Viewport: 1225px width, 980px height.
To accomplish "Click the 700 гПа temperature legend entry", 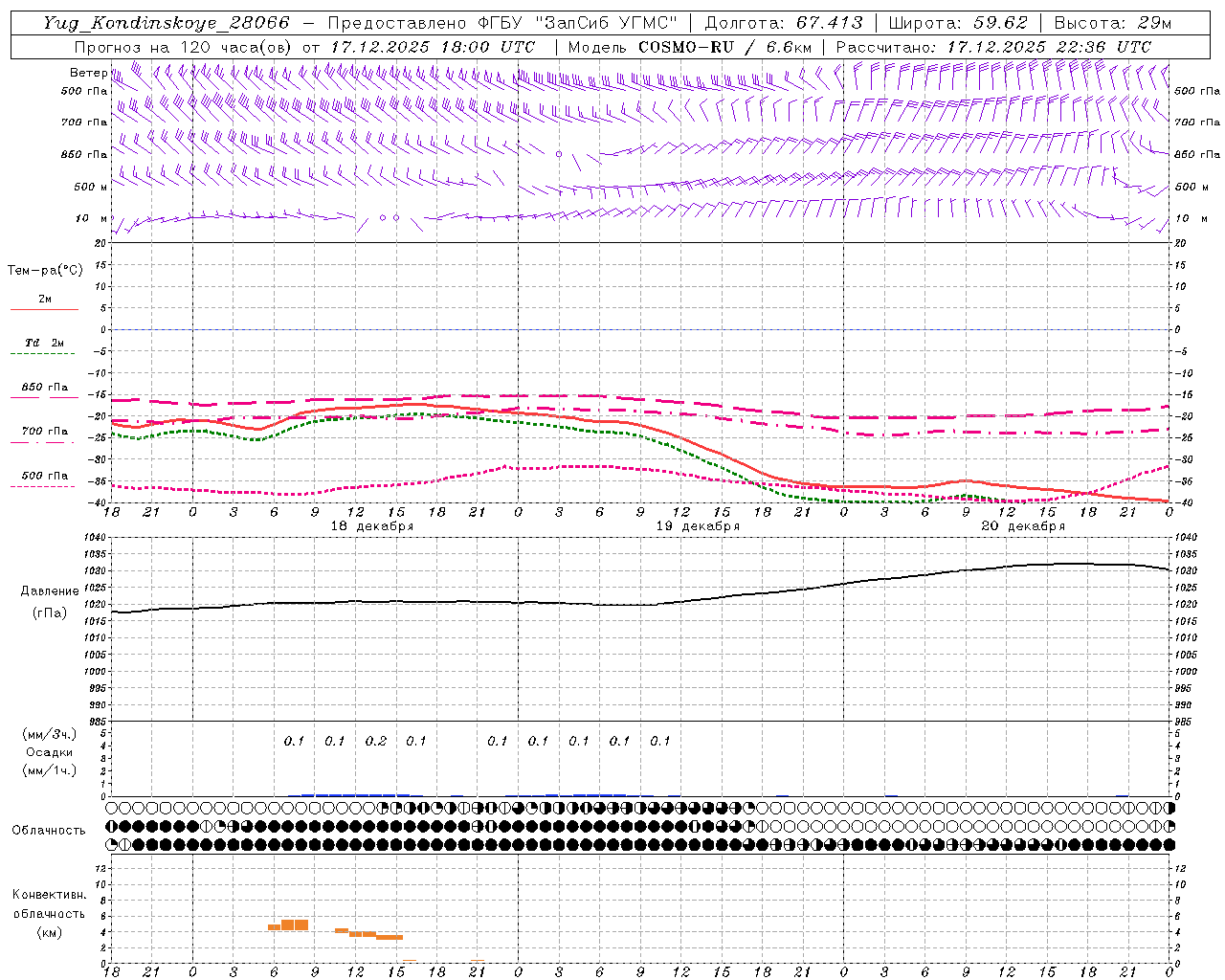I will point(45,431).
